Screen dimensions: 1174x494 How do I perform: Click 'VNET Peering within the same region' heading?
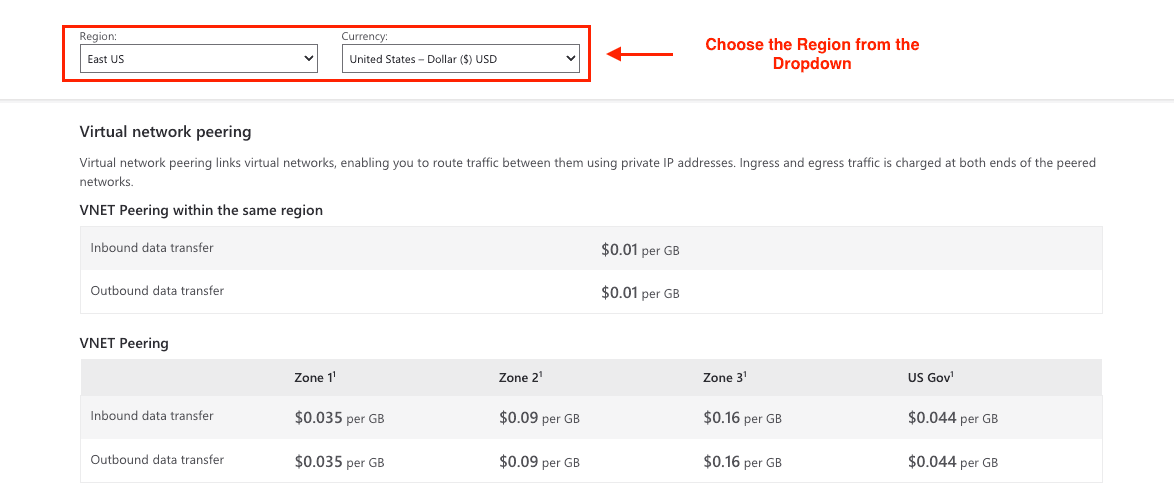click(x=201, y=210)
